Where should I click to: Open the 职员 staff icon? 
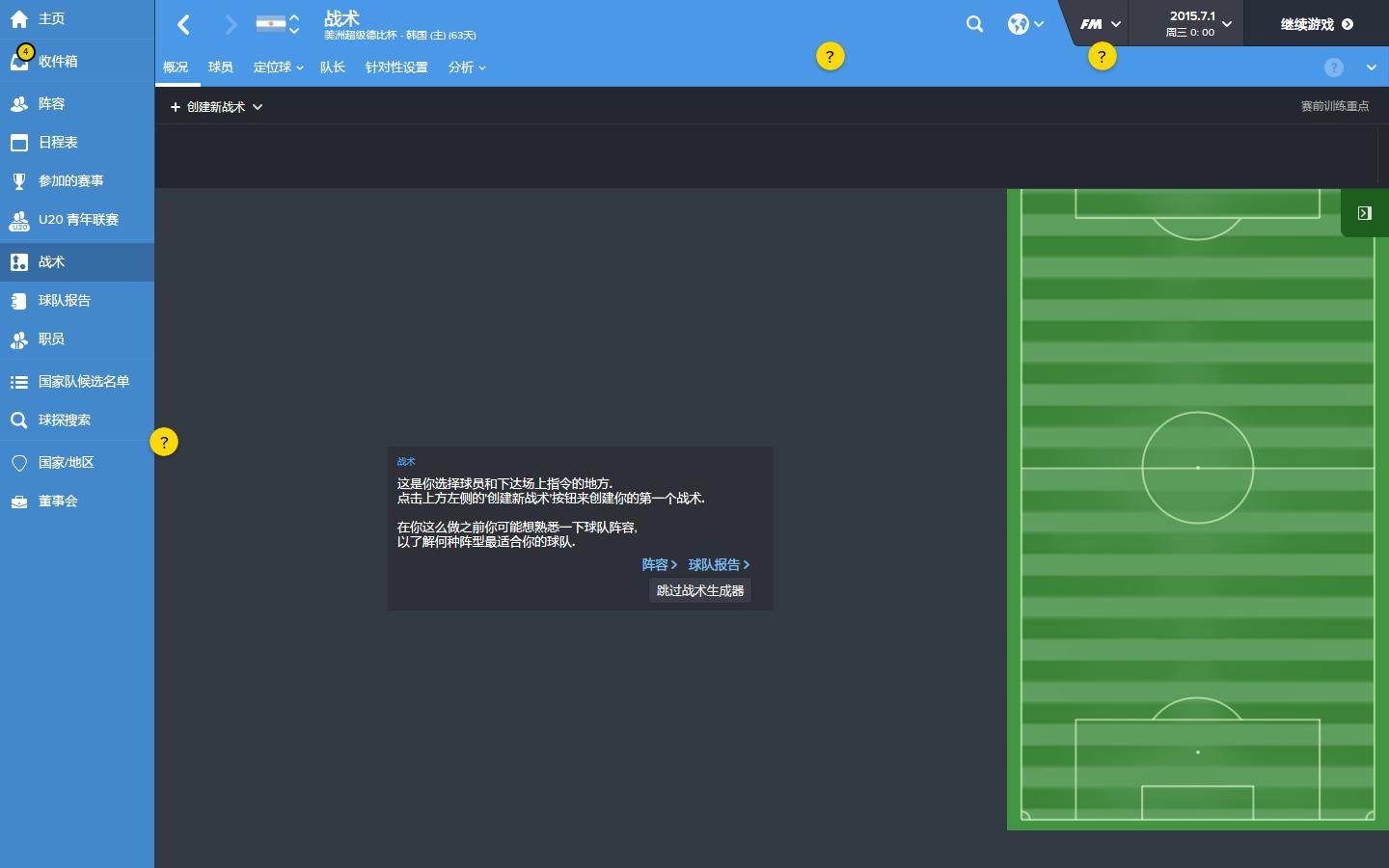coord(19,339)
